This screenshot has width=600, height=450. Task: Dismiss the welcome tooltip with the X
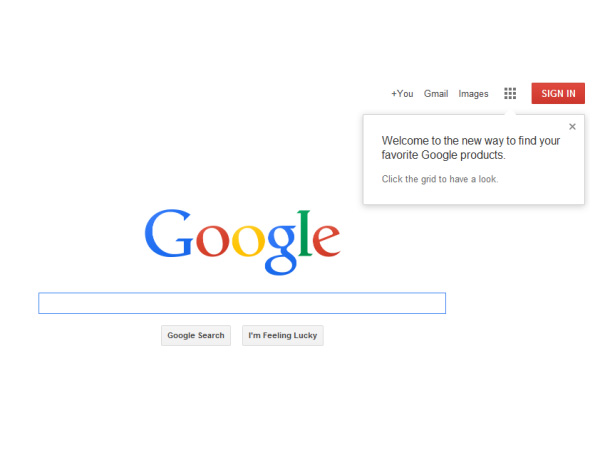point(572,127)
